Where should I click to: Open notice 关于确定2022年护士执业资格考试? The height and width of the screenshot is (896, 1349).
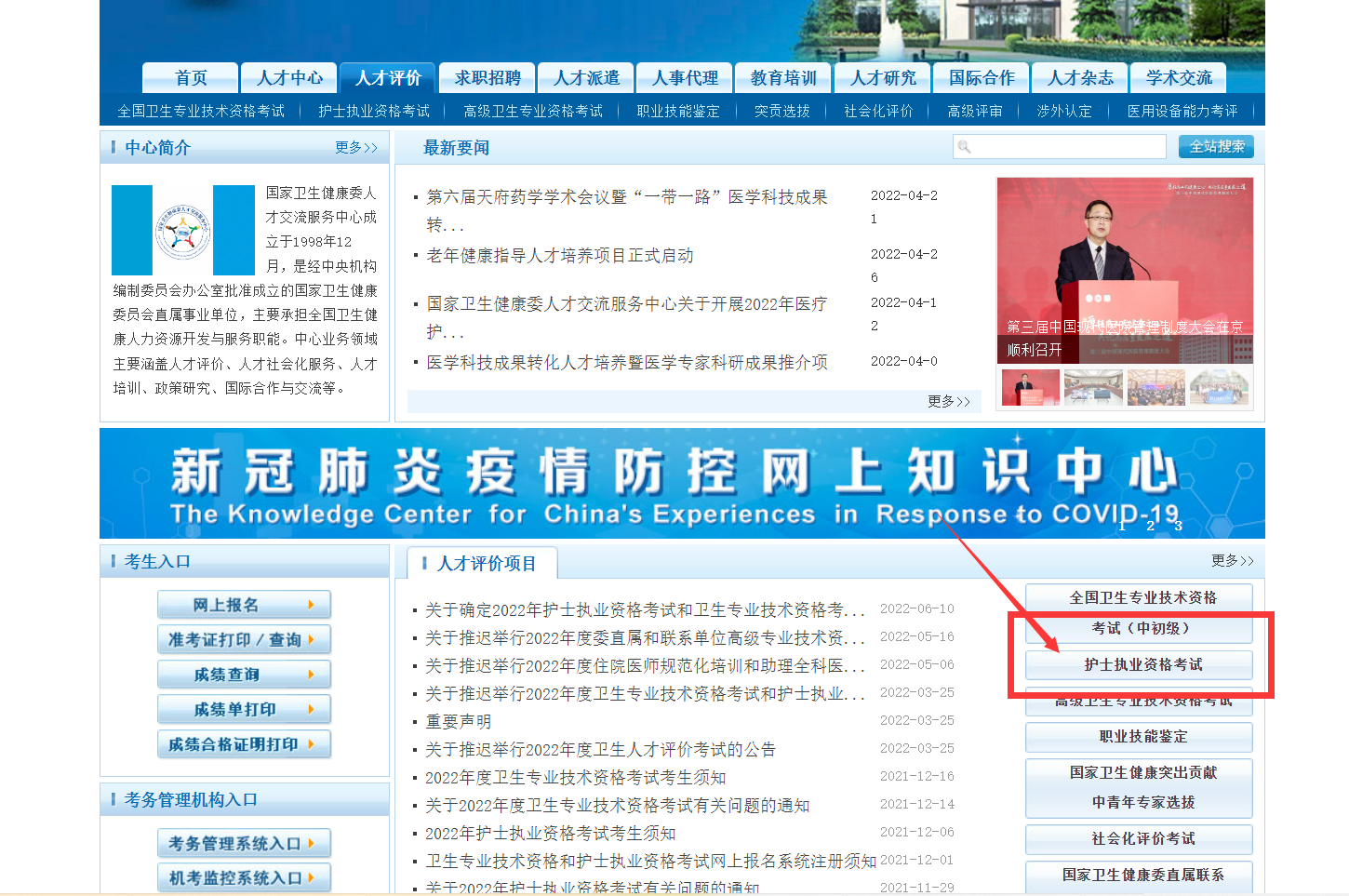(x=645, y=610)
